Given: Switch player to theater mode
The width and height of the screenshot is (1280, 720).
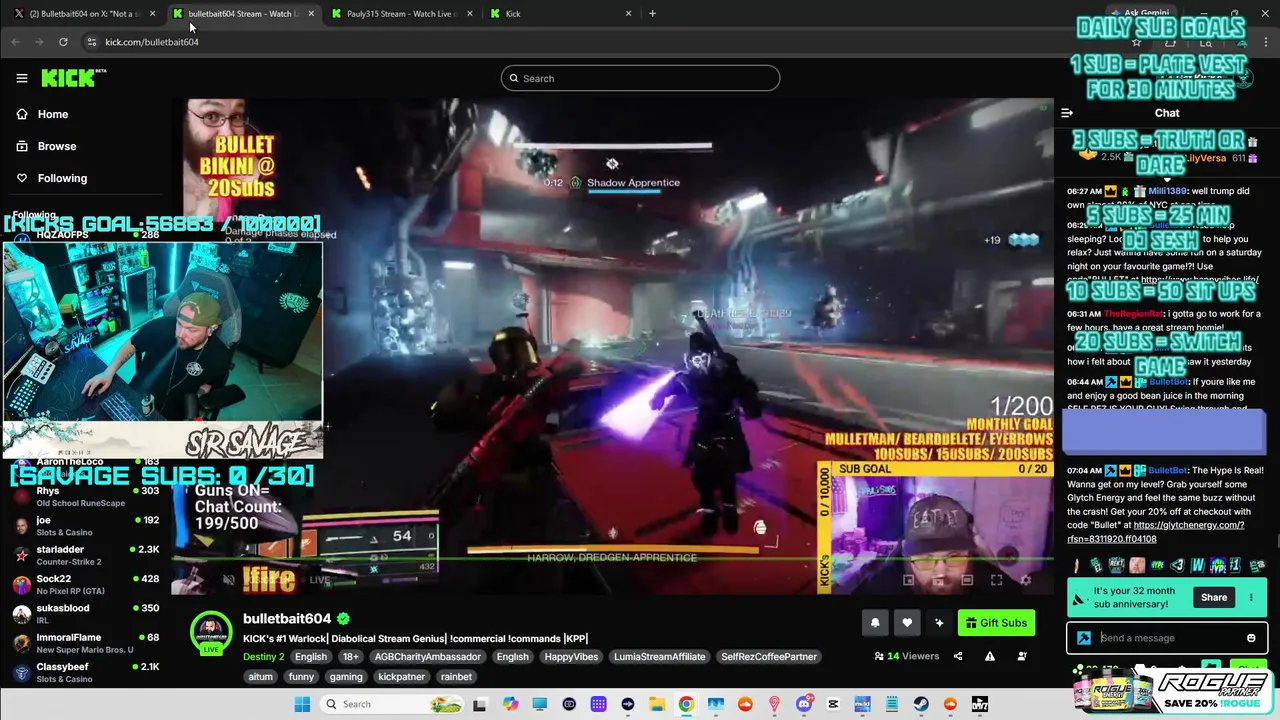Looking at the screenshot, I should coord(967,579).
